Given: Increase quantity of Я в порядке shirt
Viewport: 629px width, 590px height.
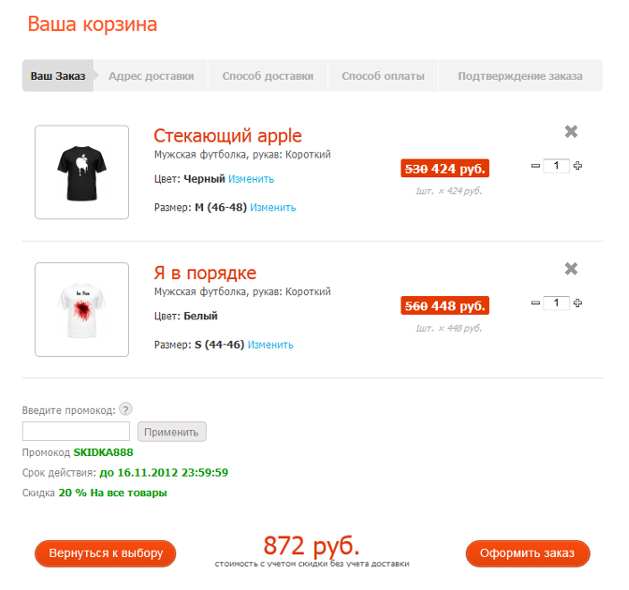Looking at the screenshot, I should [578, 302].
